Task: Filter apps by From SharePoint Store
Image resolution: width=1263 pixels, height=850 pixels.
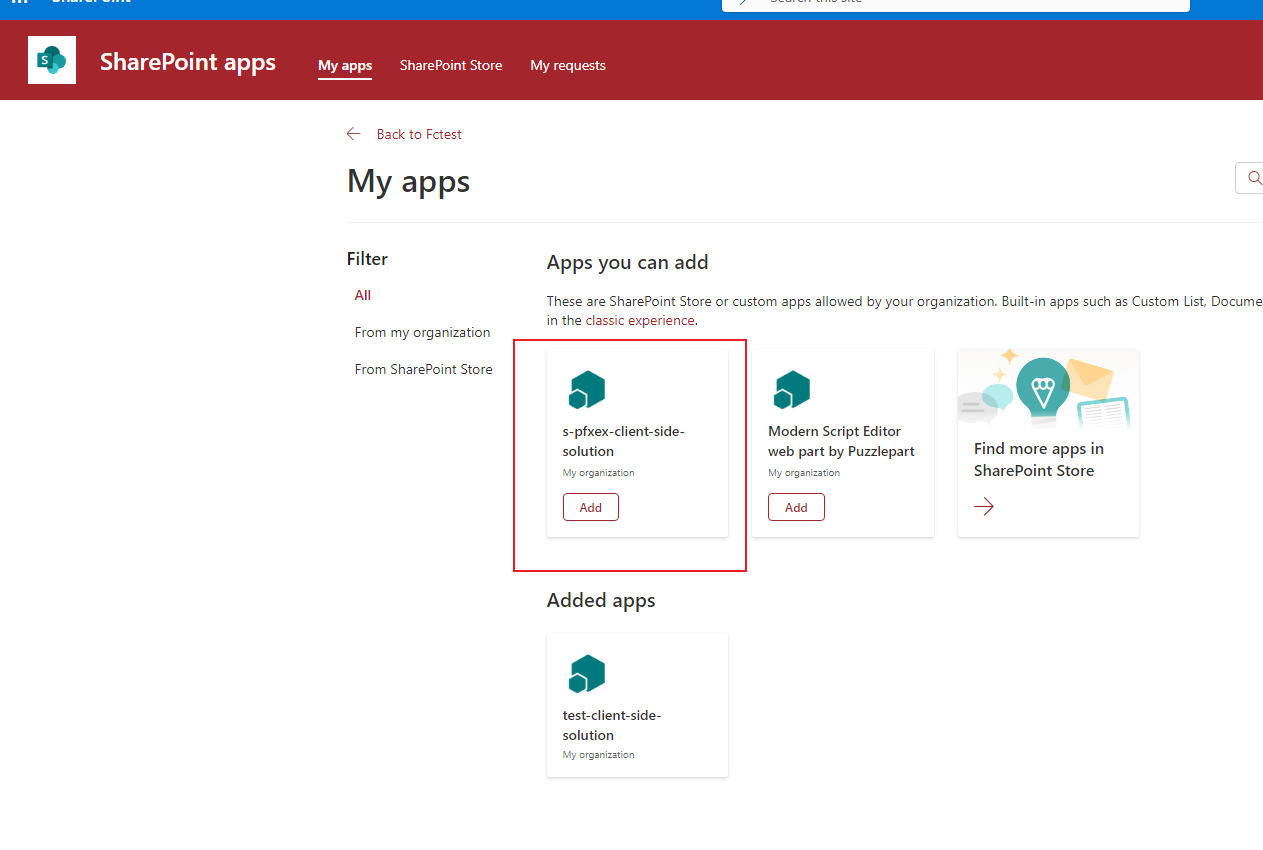Action: click(x=424, y=369)
